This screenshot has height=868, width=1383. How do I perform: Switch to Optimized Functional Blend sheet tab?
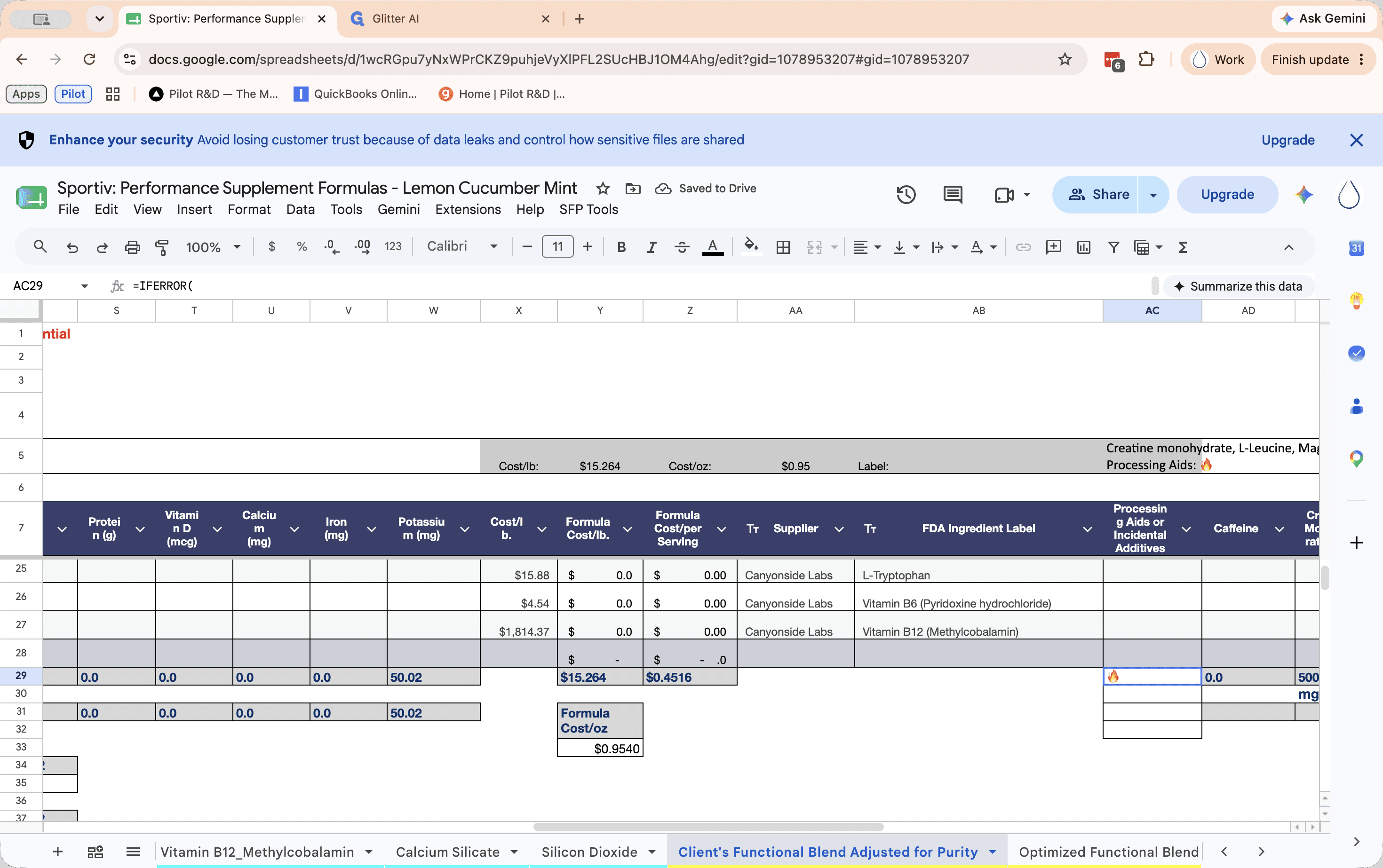(1108, 852)
